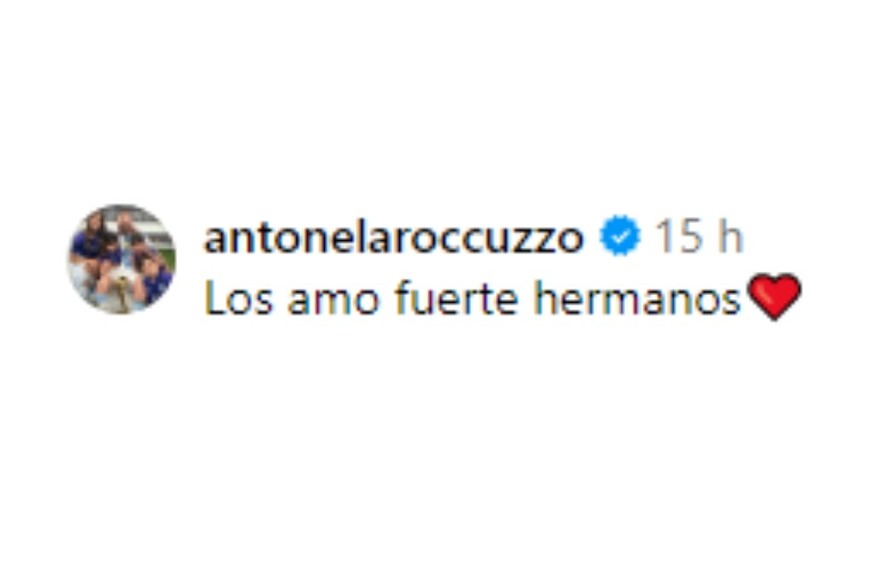The width and height of the screenshot is (870, 580).
Task: Click the 15 h timestamp
Action: (x=699, y=236)
